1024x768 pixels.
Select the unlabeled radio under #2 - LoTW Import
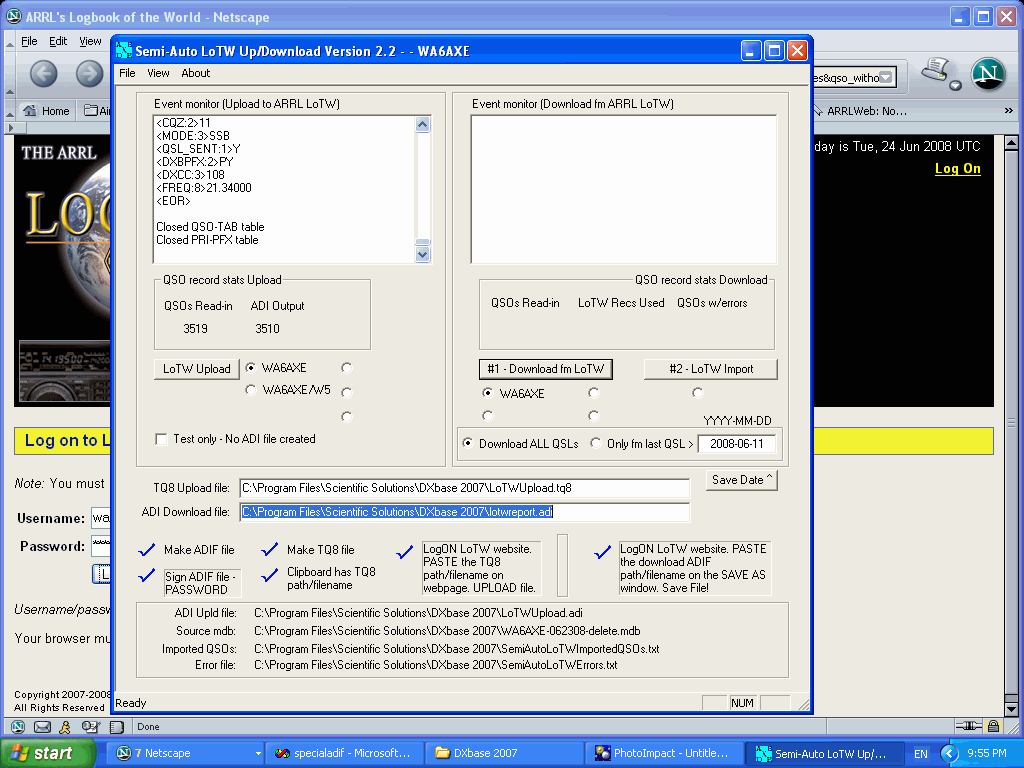(697, 392)
